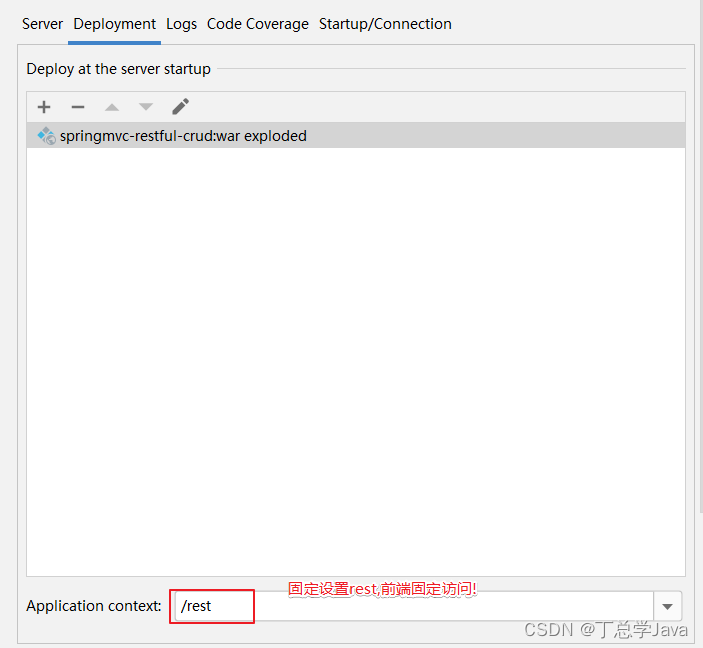Remove selected artifact with minus icon
The width and height of the screenshot is (703, 648).
[x=78, y=107]
